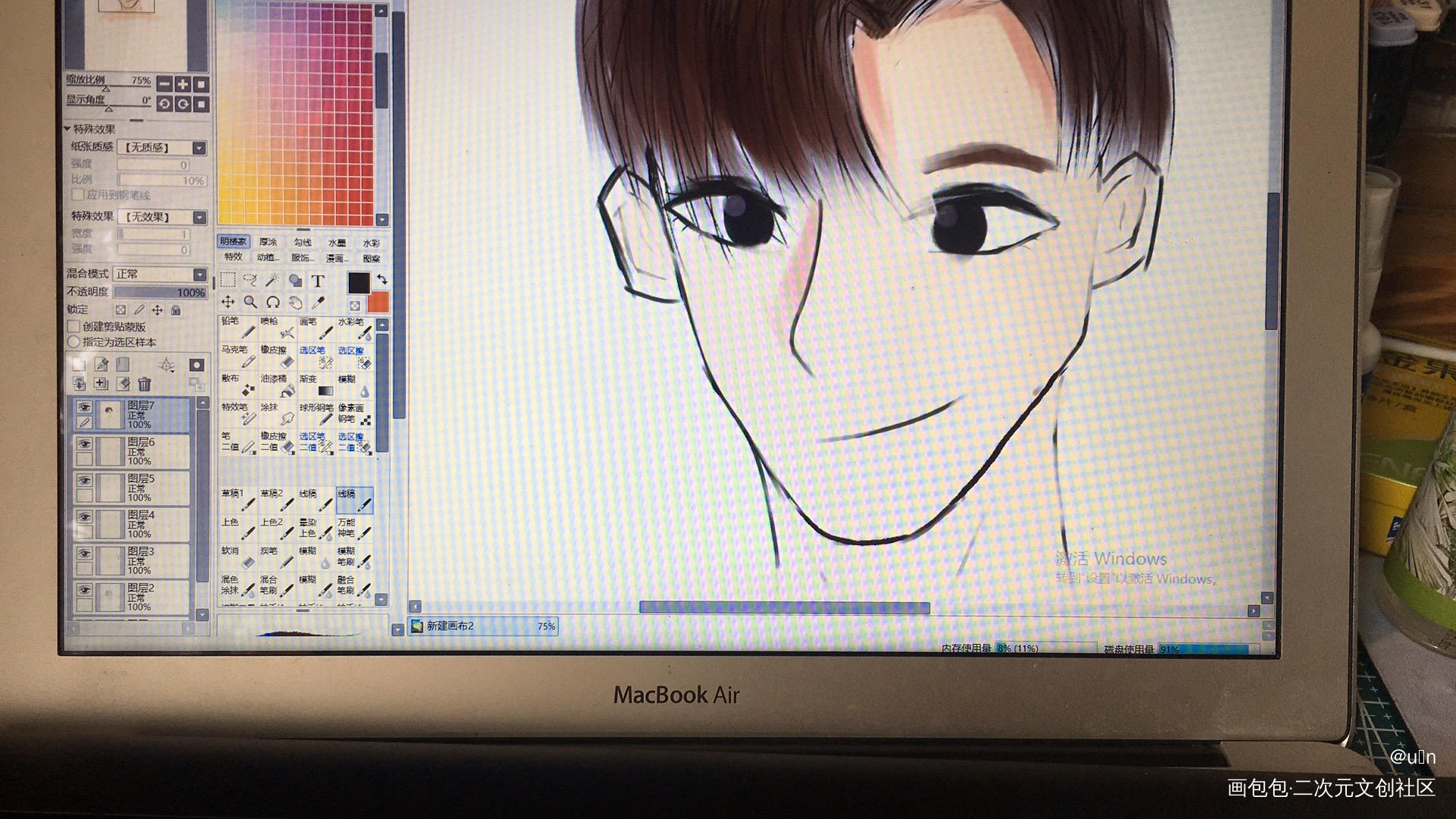
Task: Select the 油漆桶 paint bucket tool
Action: [x=277, y=385]
